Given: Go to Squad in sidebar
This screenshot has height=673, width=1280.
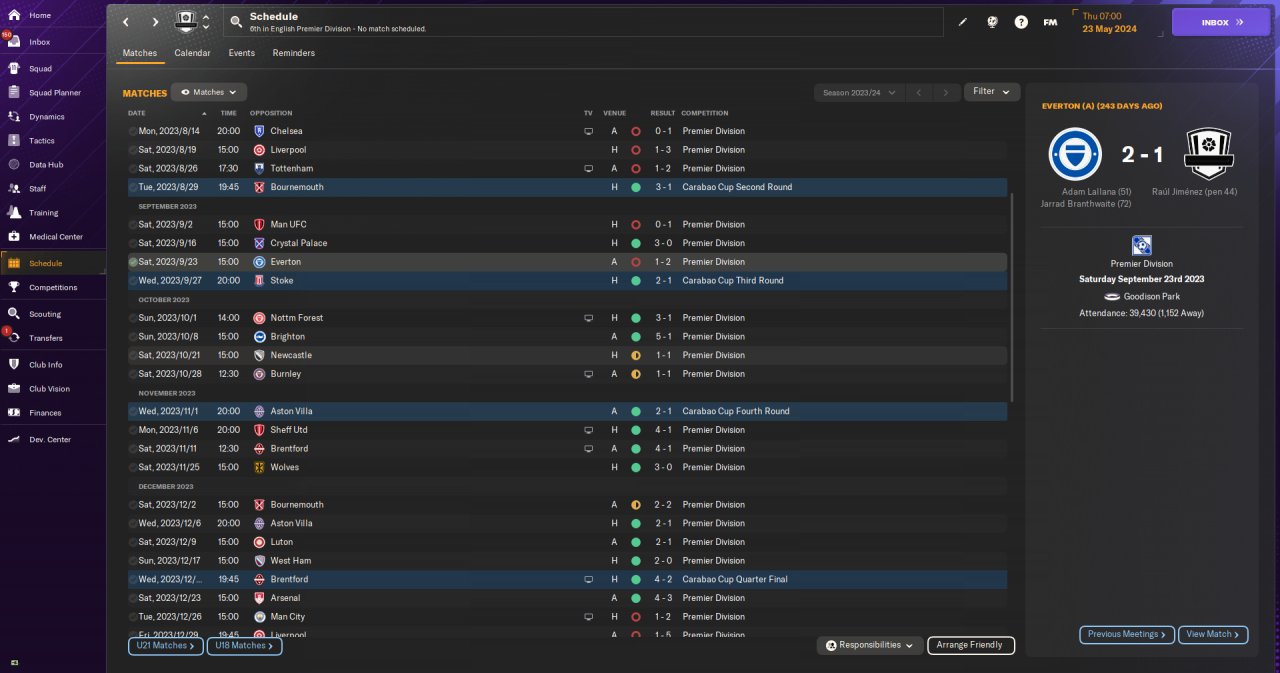Looking at the screenshot, I should click(x=40, y=68).
